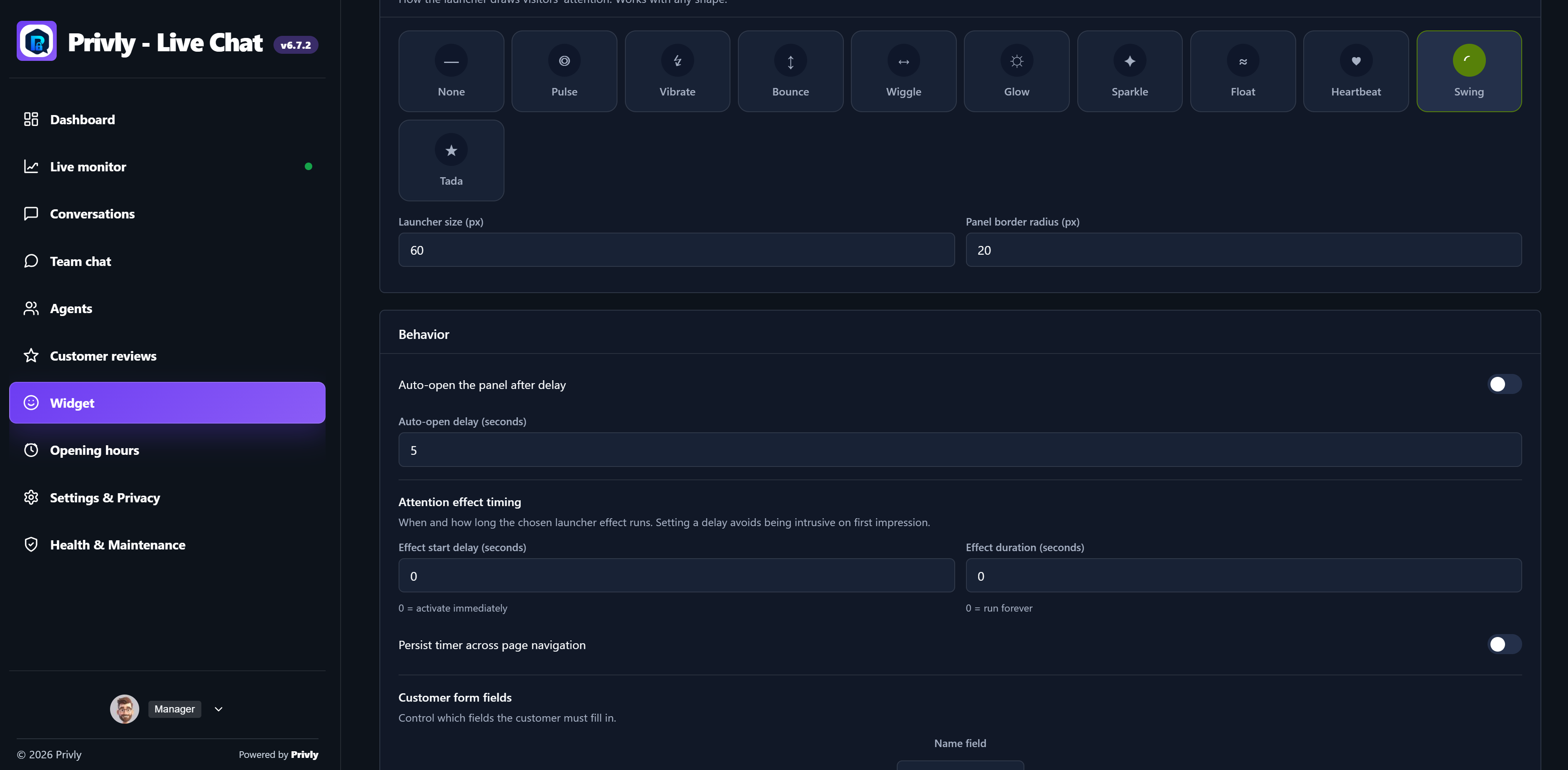Click the Manager role badge

coord(175,709)
